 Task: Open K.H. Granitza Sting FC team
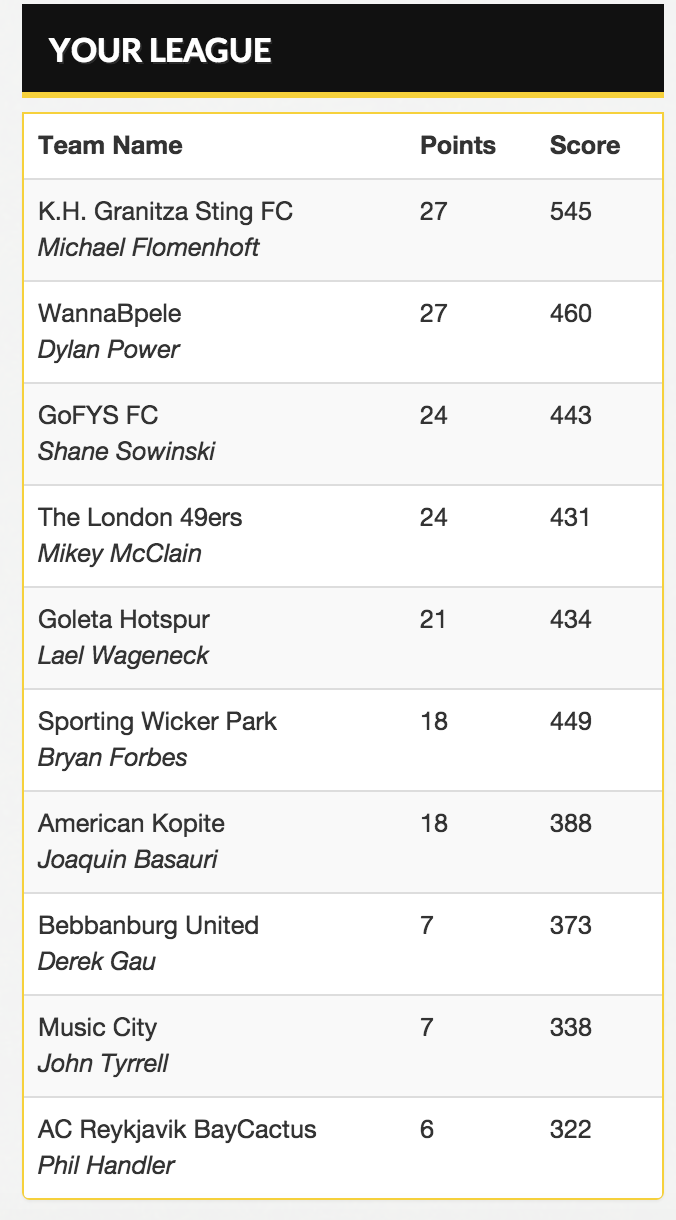(x=165, y=212)
